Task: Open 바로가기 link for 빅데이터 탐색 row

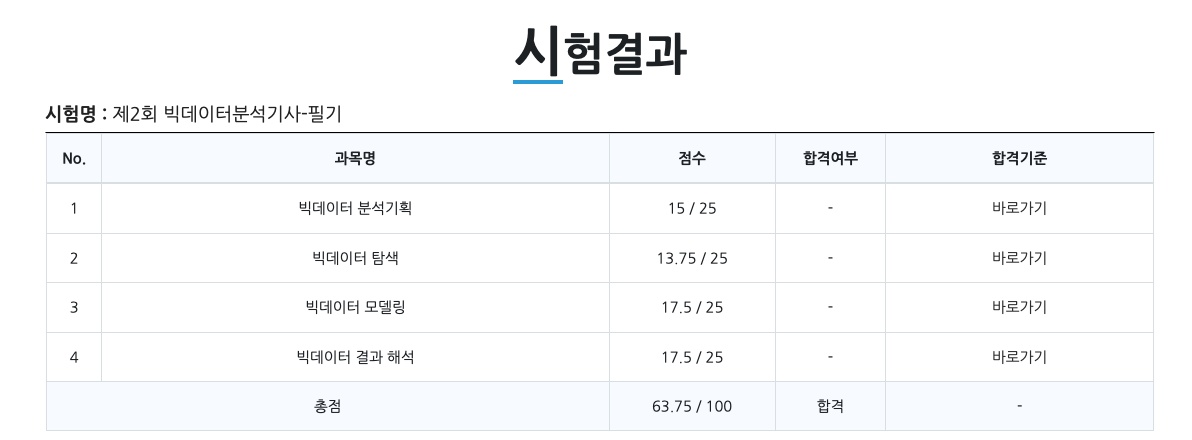Action: [1019, 258]
